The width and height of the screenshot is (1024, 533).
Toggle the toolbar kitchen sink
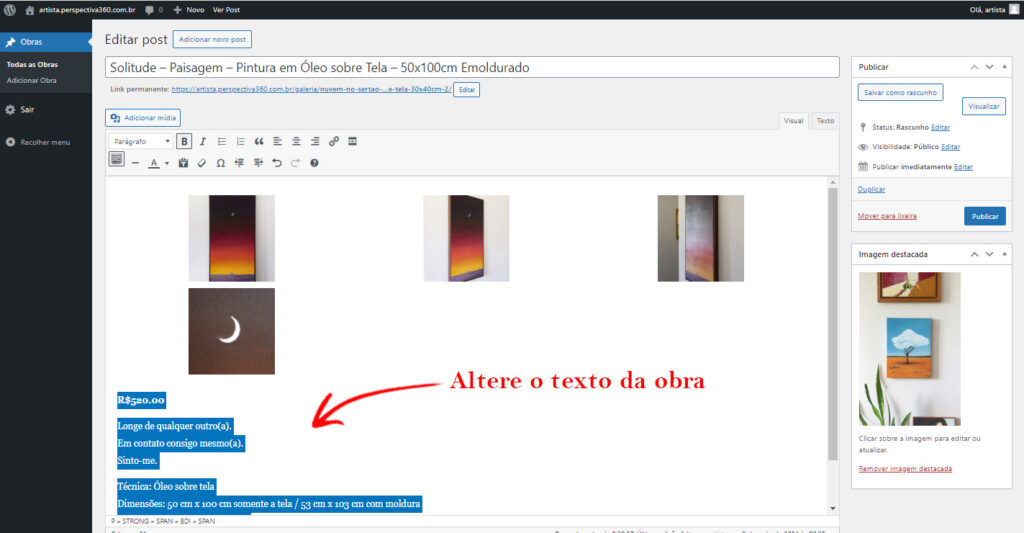coord(116,159)
